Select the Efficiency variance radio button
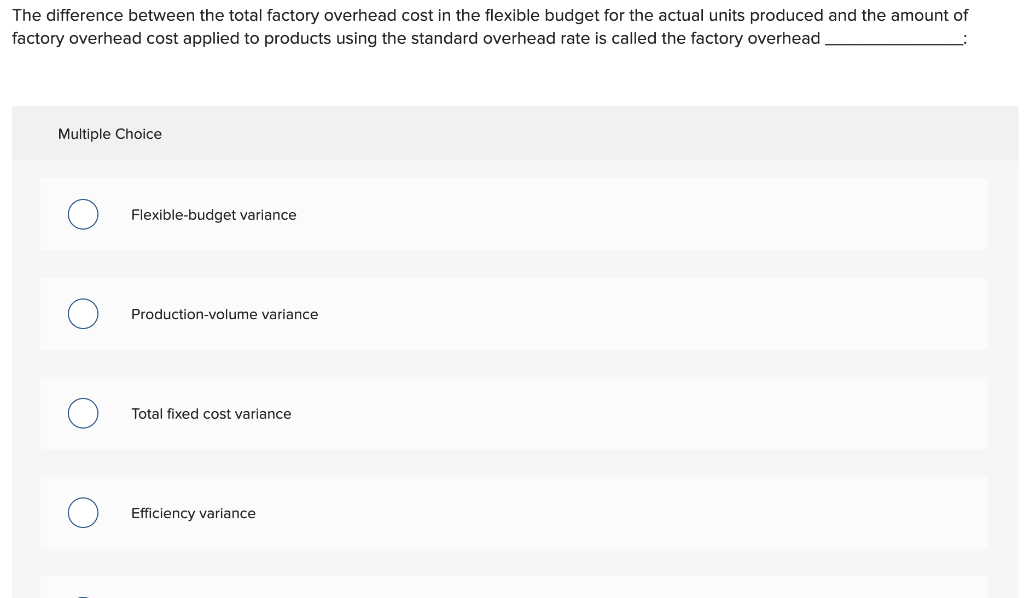This screenshot has width=1024, height=598. [83, 512]
